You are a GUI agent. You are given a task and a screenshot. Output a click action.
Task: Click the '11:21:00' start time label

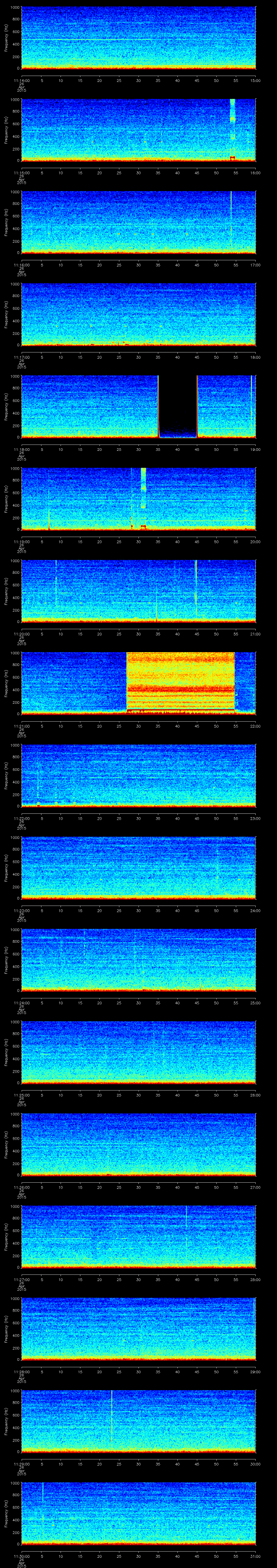click(21, 726)
